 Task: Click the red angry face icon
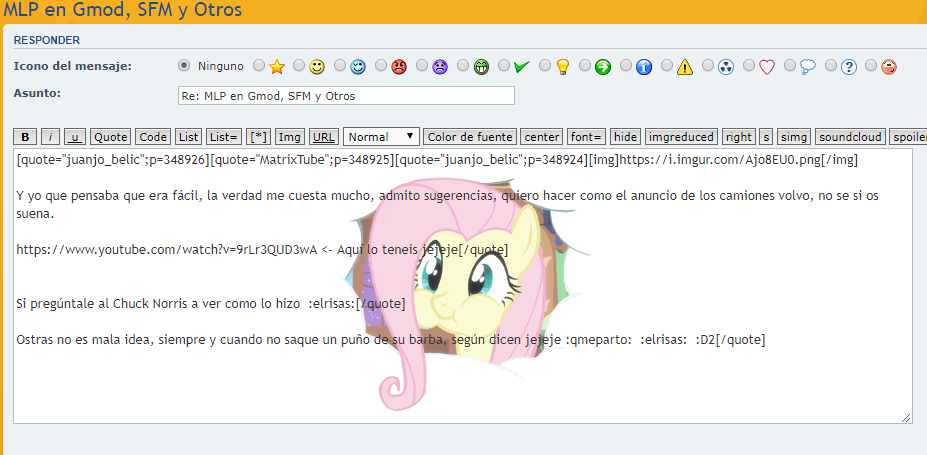399,67
